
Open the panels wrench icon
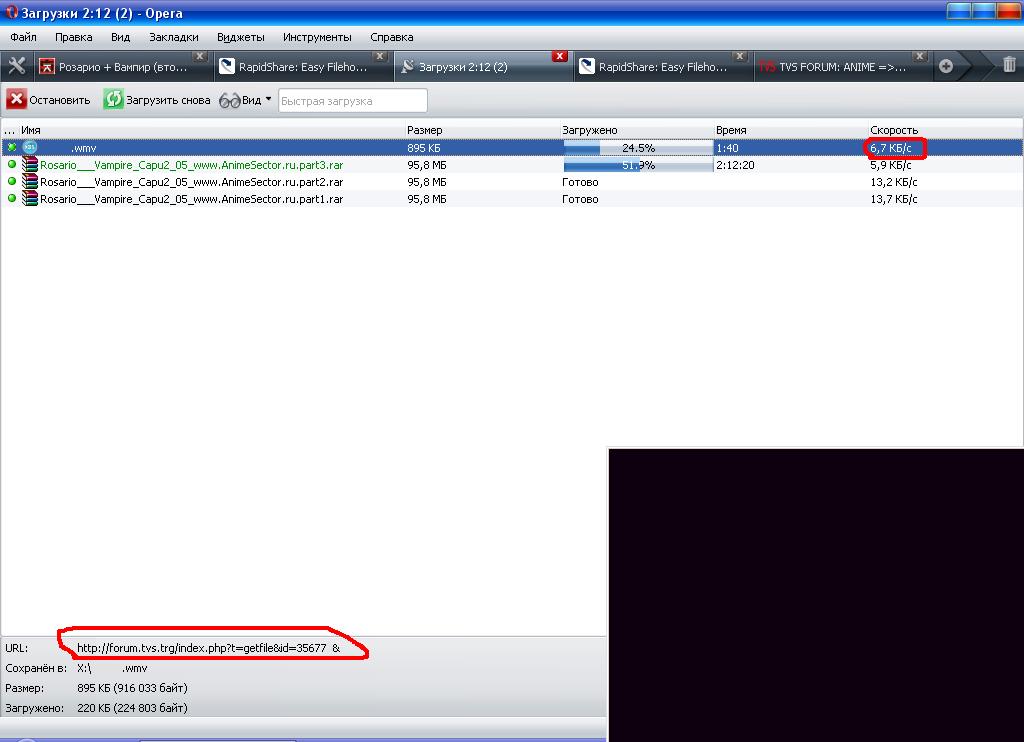click(16, 67)
